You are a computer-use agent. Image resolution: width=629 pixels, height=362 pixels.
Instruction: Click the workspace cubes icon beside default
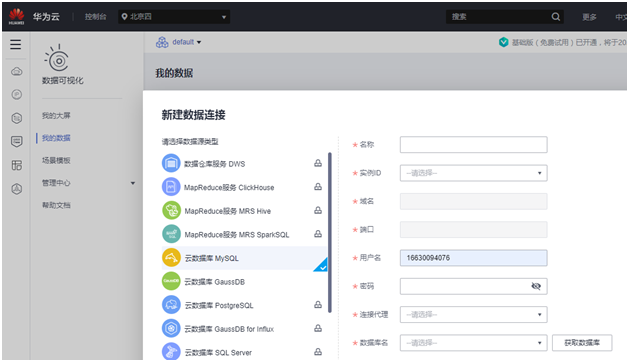162,42
